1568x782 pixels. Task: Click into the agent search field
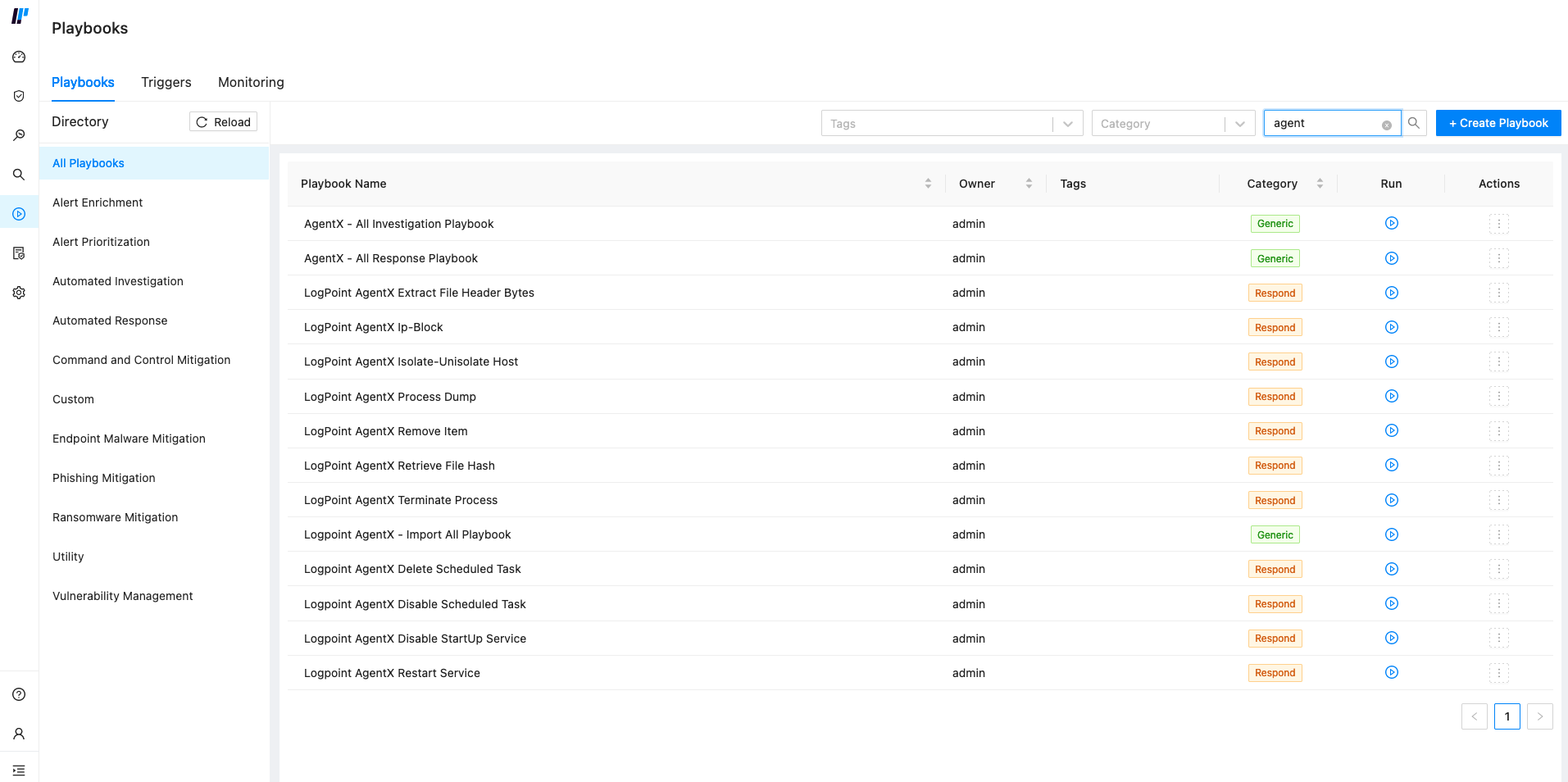click(x=1321, y=123)
